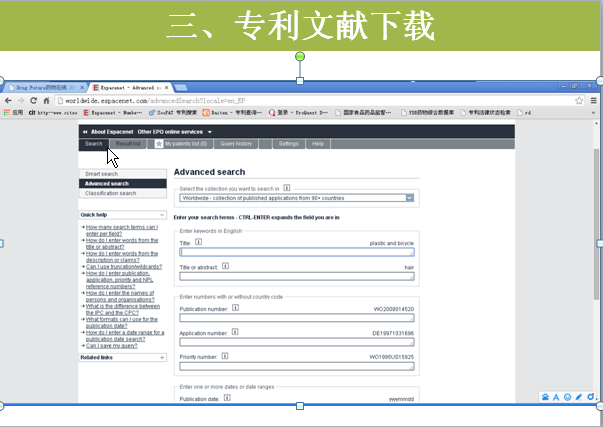Open the rd bookmark
The width and height of the screenshot is (603, 427).
[524, 113]
